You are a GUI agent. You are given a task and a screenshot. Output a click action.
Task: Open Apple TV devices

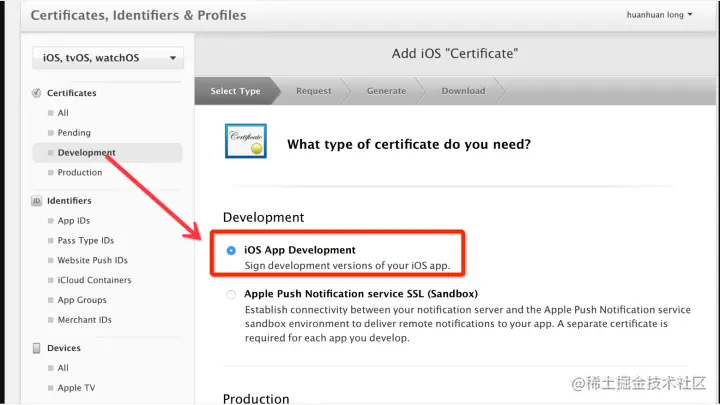[76, 388]
